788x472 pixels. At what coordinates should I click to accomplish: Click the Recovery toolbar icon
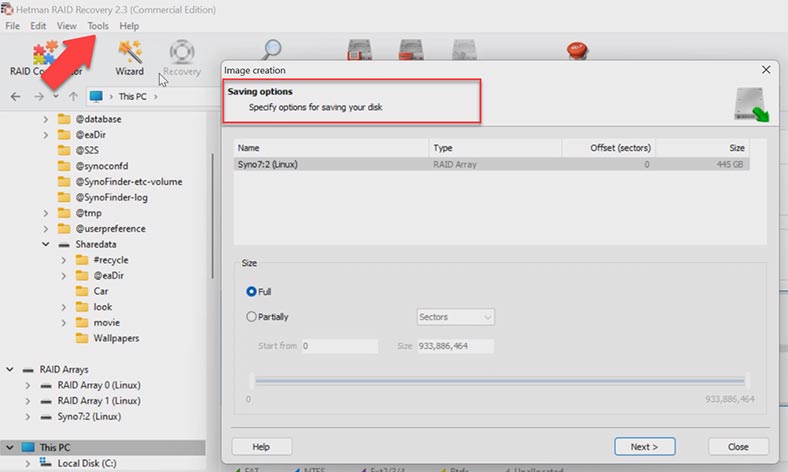click(181, 58)
